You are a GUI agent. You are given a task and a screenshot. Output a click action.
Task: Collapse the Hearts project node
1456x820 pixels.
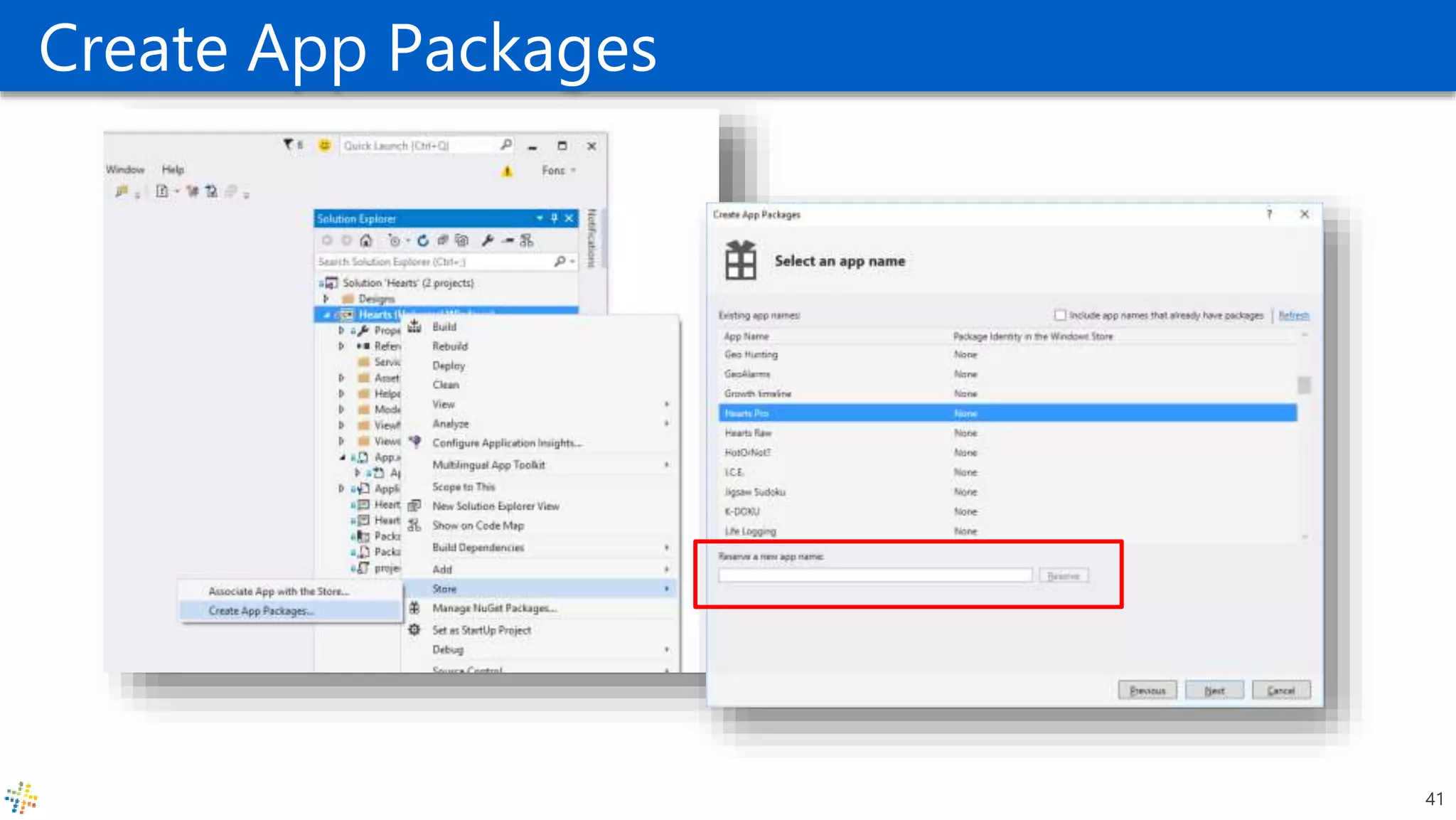coord(326,314)
